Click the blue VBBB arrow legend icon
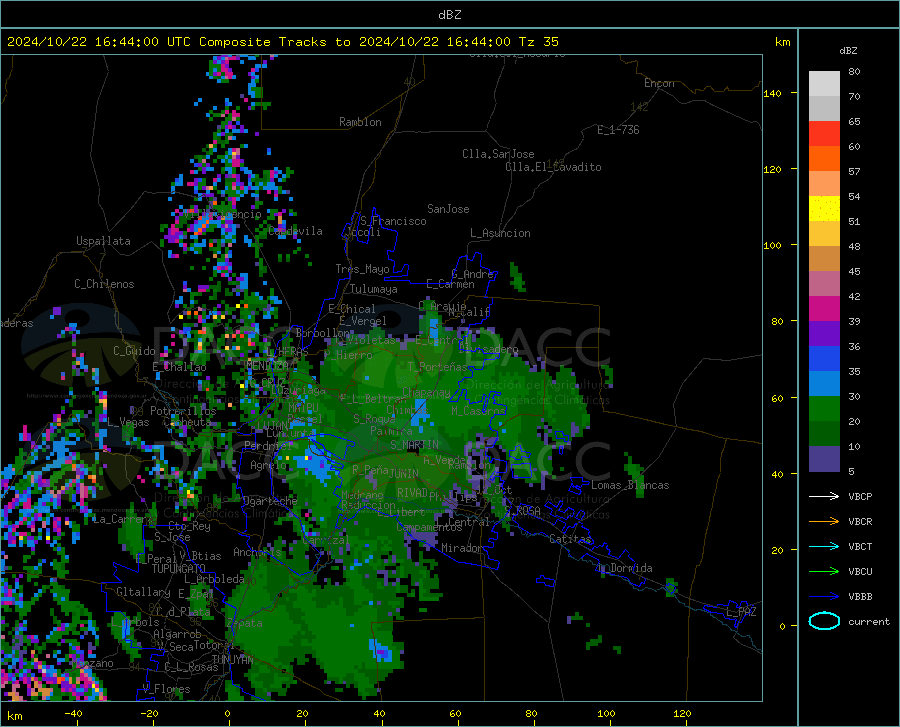This screenshot has width=900, height=727. pos(824,597)
